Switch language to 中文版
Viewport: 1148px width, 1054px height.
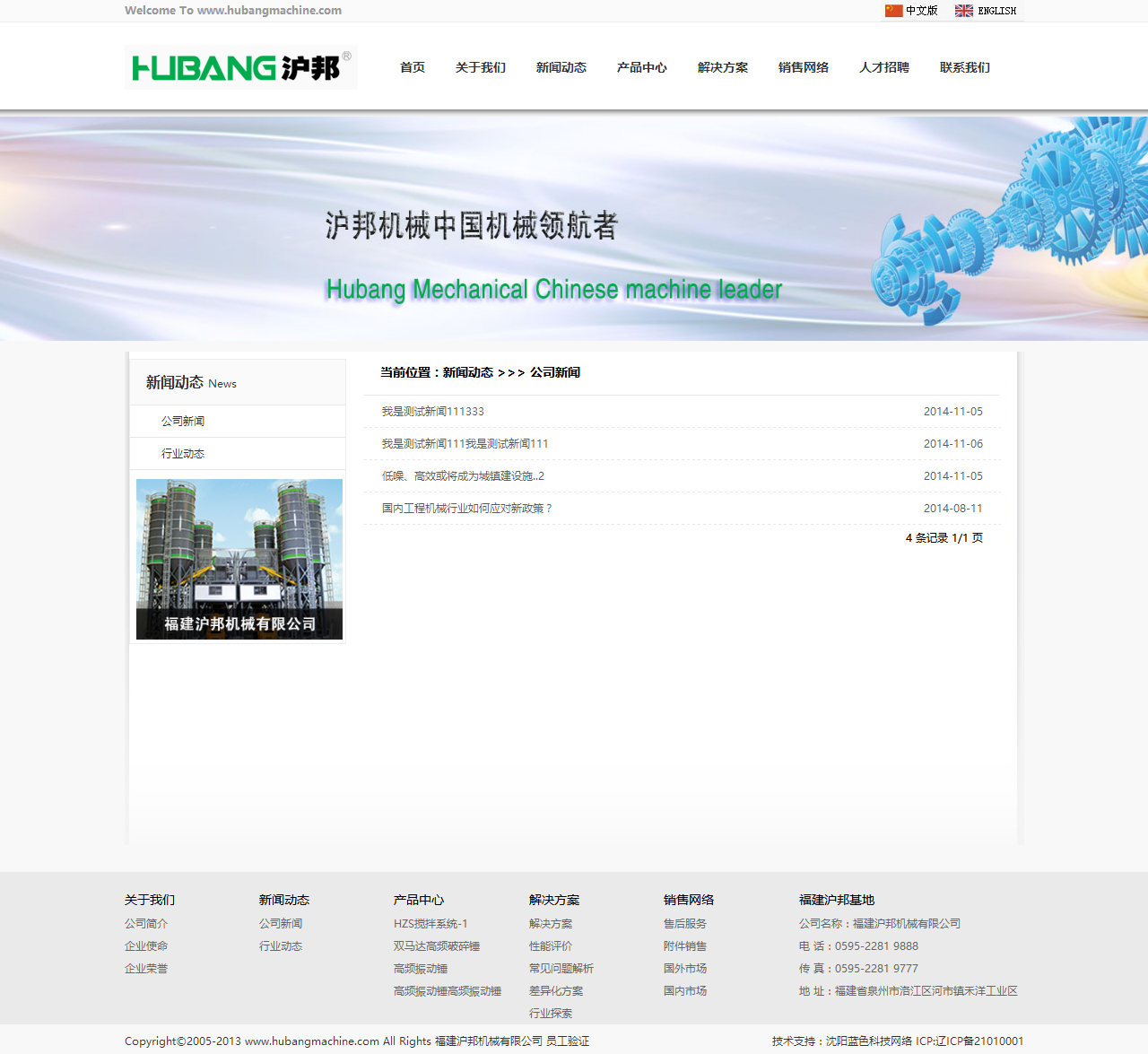tap(921, 11)
